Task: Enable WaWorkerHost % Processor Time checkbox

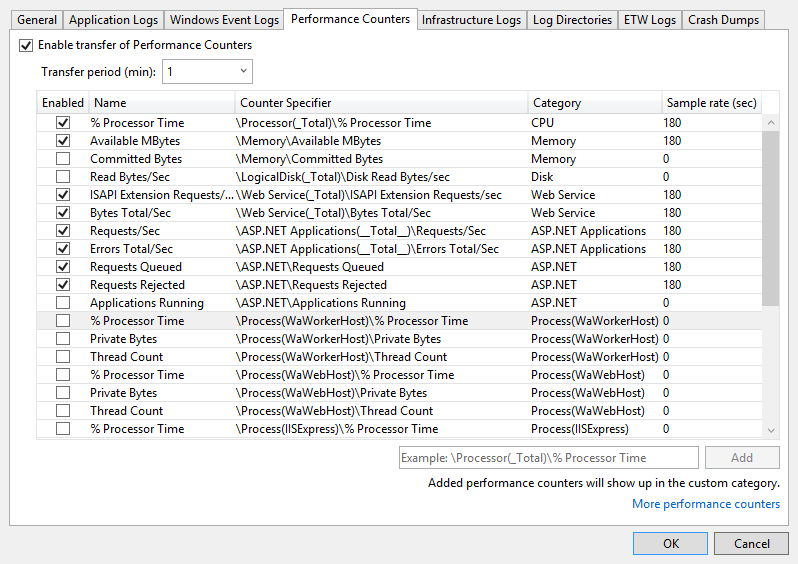Action: (63, 321)
